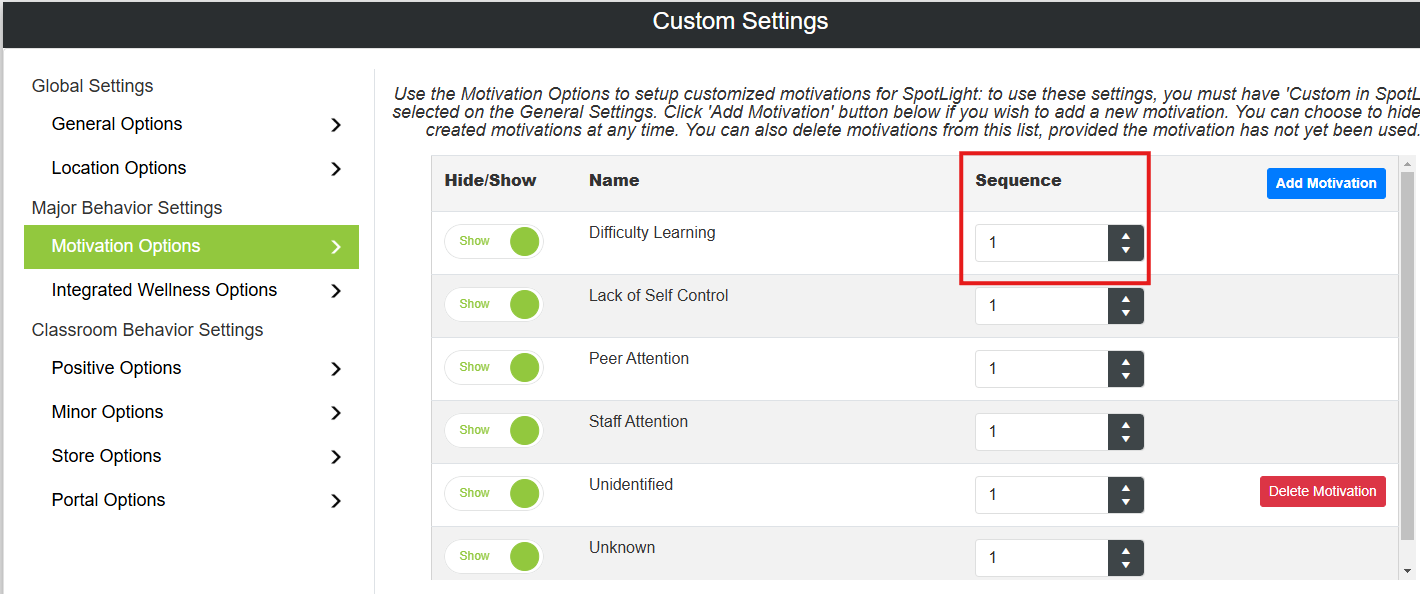Click the chevron next to Location Options
This screenshot has height=594, width=1420.
(x=336, y=169)
